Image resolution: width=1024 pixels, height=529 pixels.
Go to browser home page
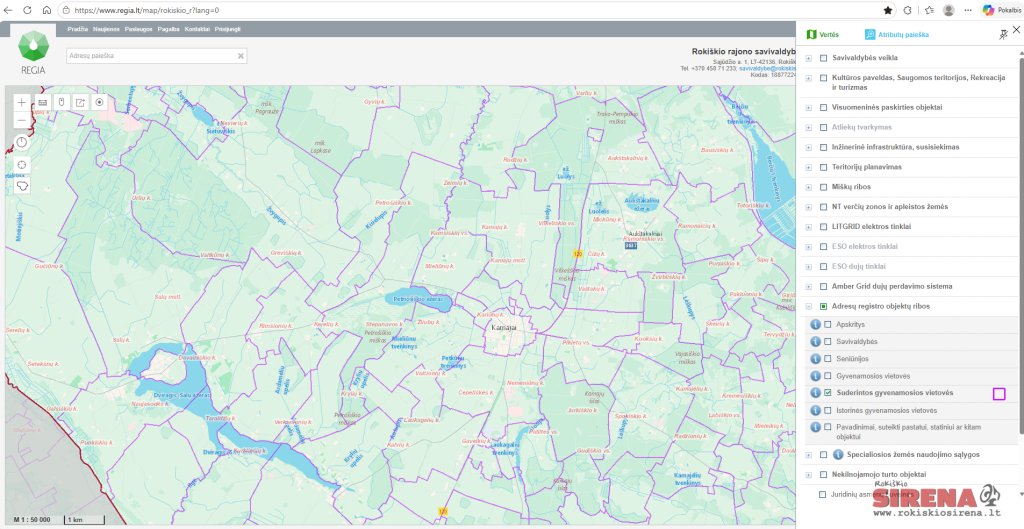pos(46,10)
